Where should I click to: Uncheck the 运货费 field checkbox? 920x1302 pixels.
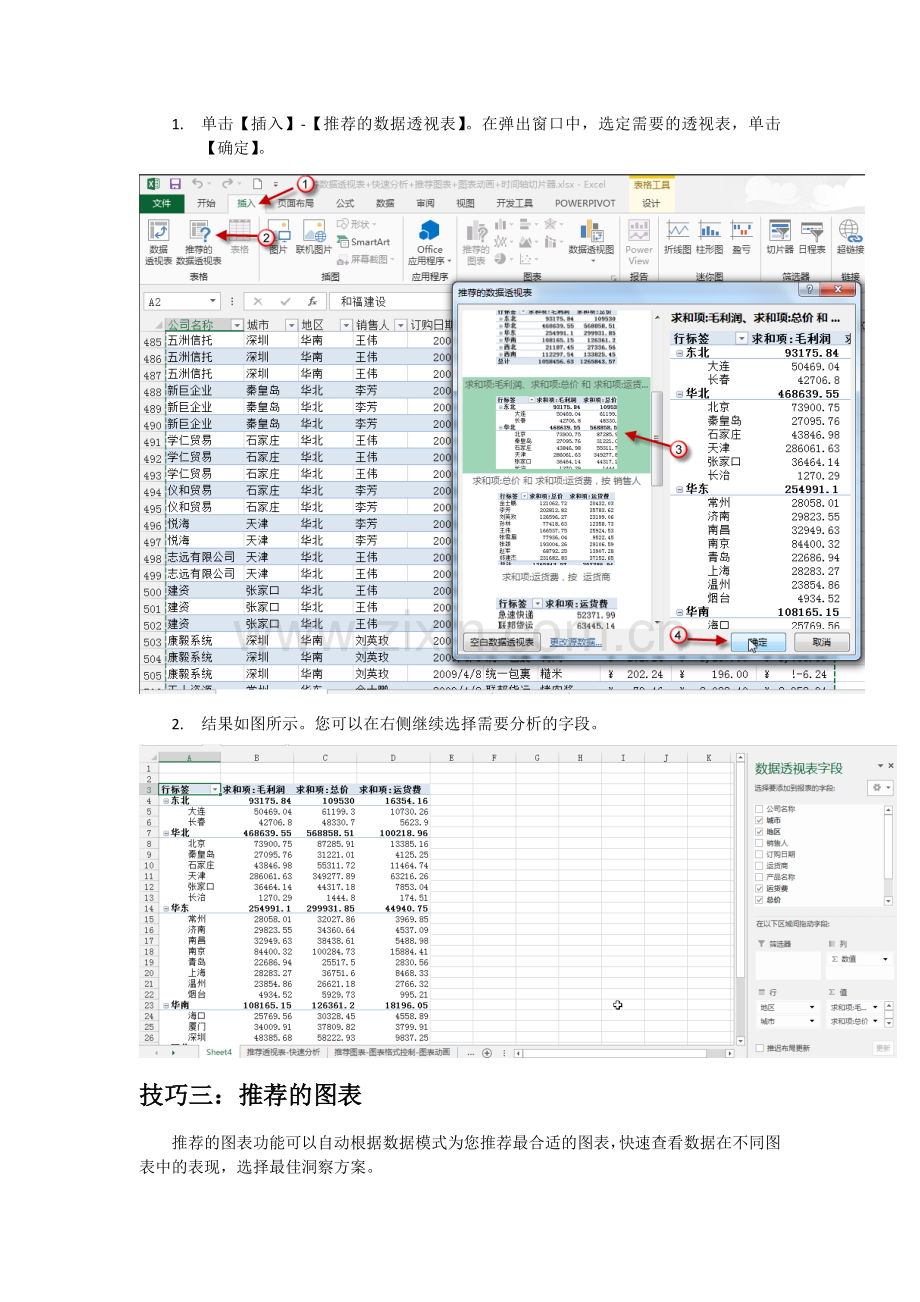click(760, 887)
